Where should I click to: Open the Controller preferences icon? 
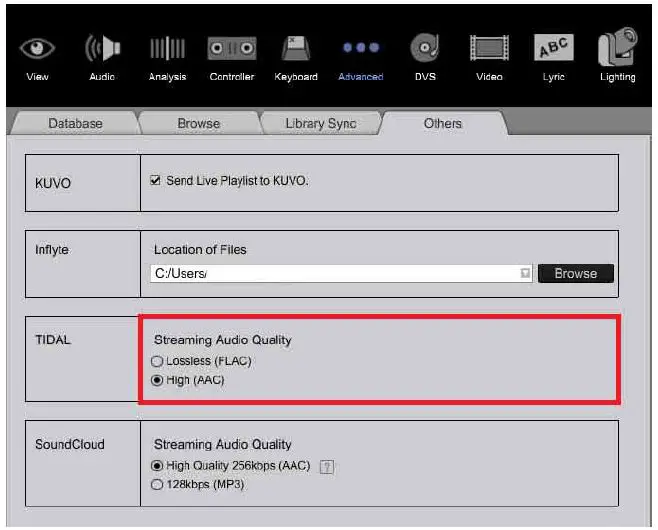[232, 48]
